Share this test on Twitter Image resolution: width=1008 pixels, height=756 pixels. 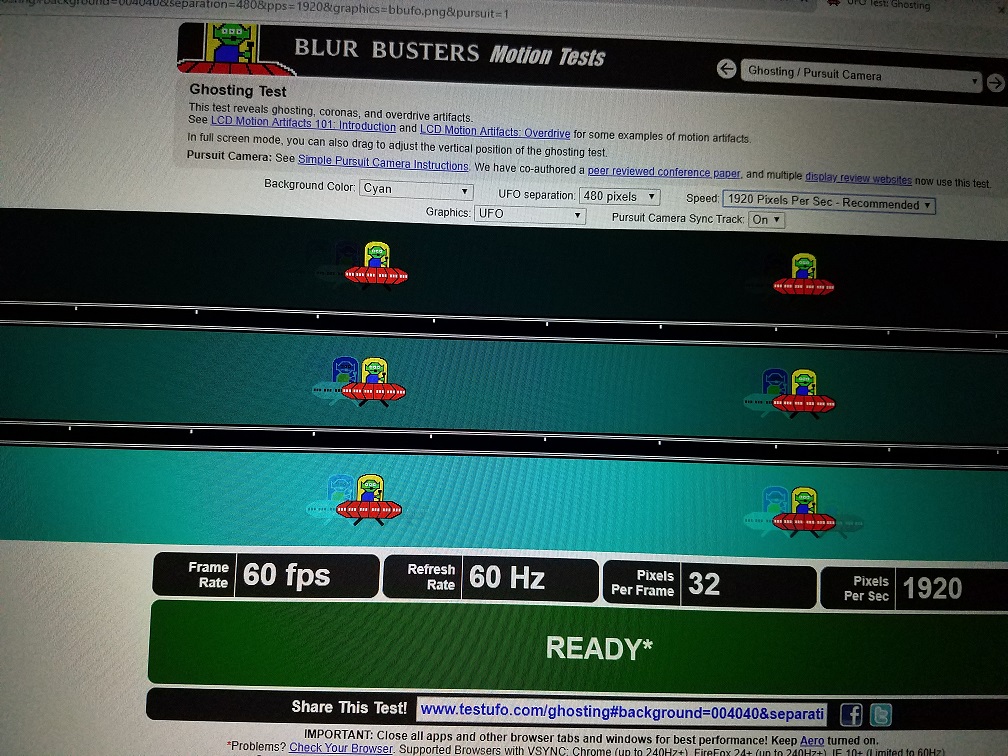[x=881, y=715]
